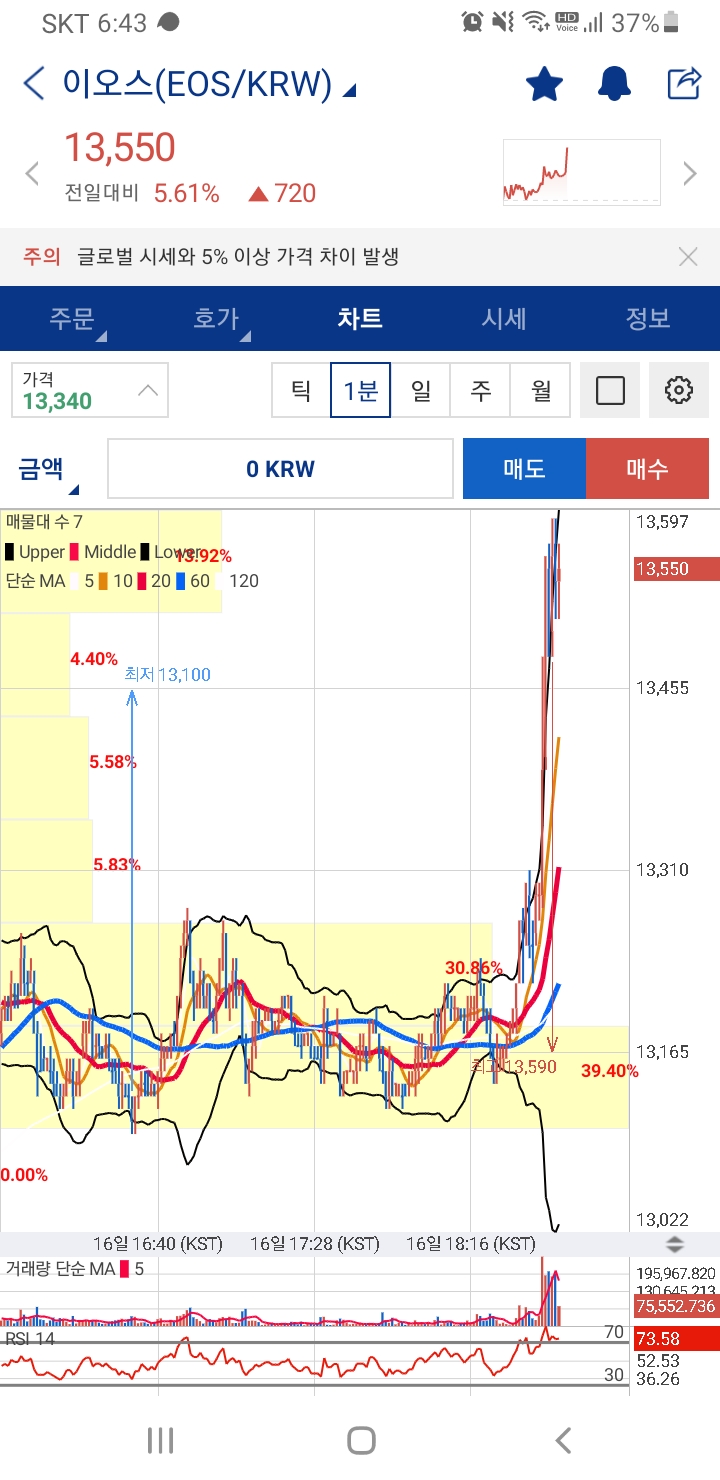720x1480 pixels.
Task: Tap the volume value 75,552.736 tag
Action: click(676, 1306)
